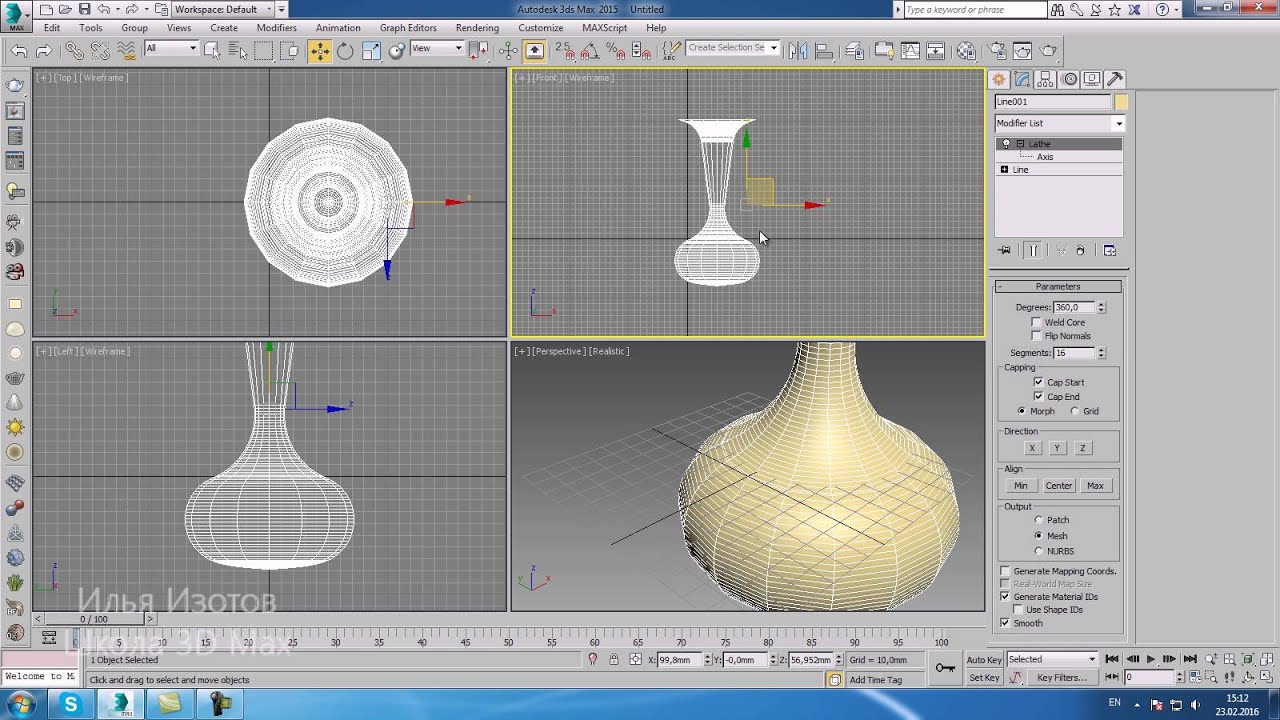This screenshot has height=720, width=1280.
Task: Enable the Flip Normals checkbox
Action: tap(1036, 336)
